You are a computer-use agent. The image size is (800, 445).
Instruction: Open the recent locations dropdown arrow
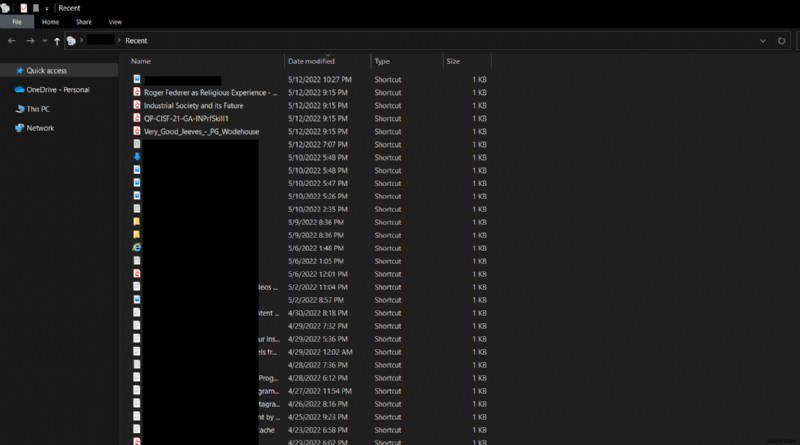pos(44,41)
